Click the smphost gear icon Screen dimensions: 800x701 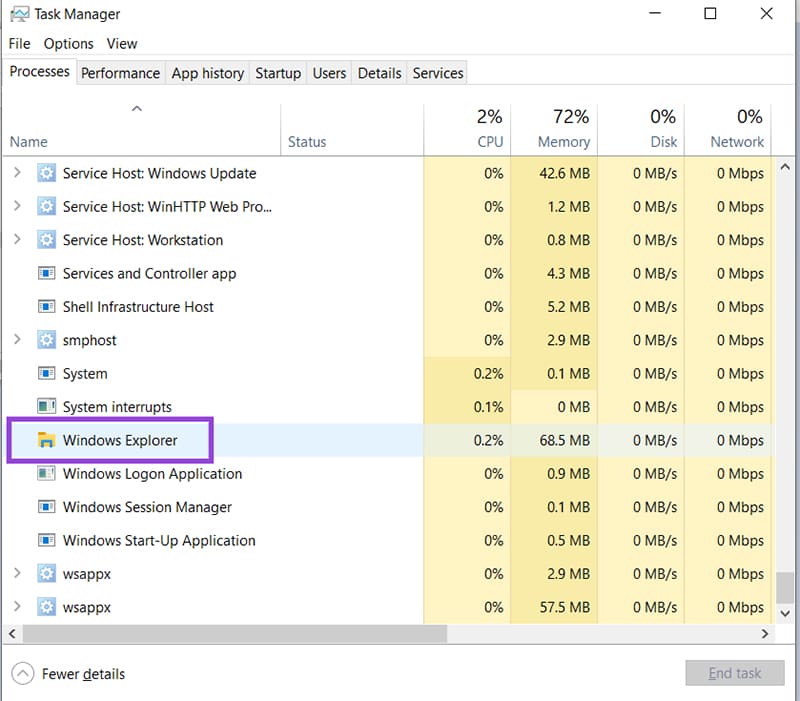point(46,340)
